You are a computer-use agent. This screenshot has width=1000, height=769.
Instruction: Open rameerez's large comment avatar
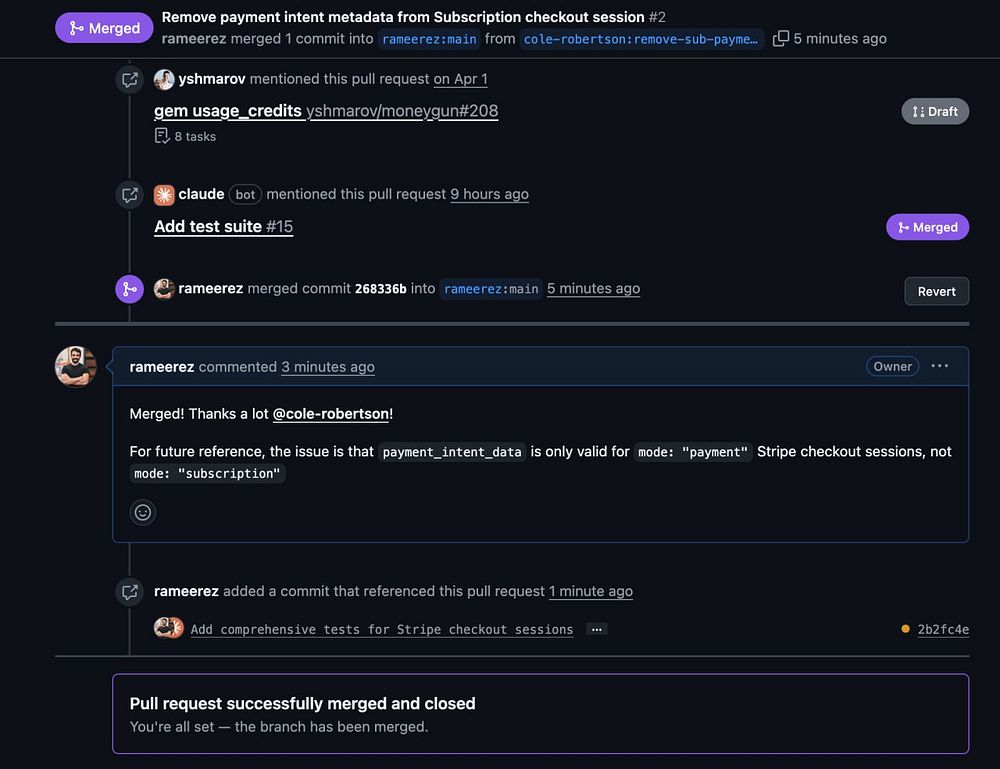tap(76, 367)
